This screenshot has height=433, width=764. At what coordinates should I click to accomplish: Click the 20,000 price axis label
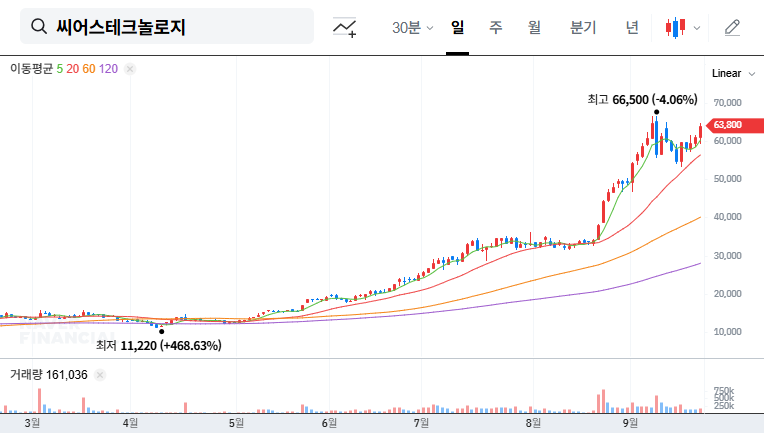[x=727, y=294]
